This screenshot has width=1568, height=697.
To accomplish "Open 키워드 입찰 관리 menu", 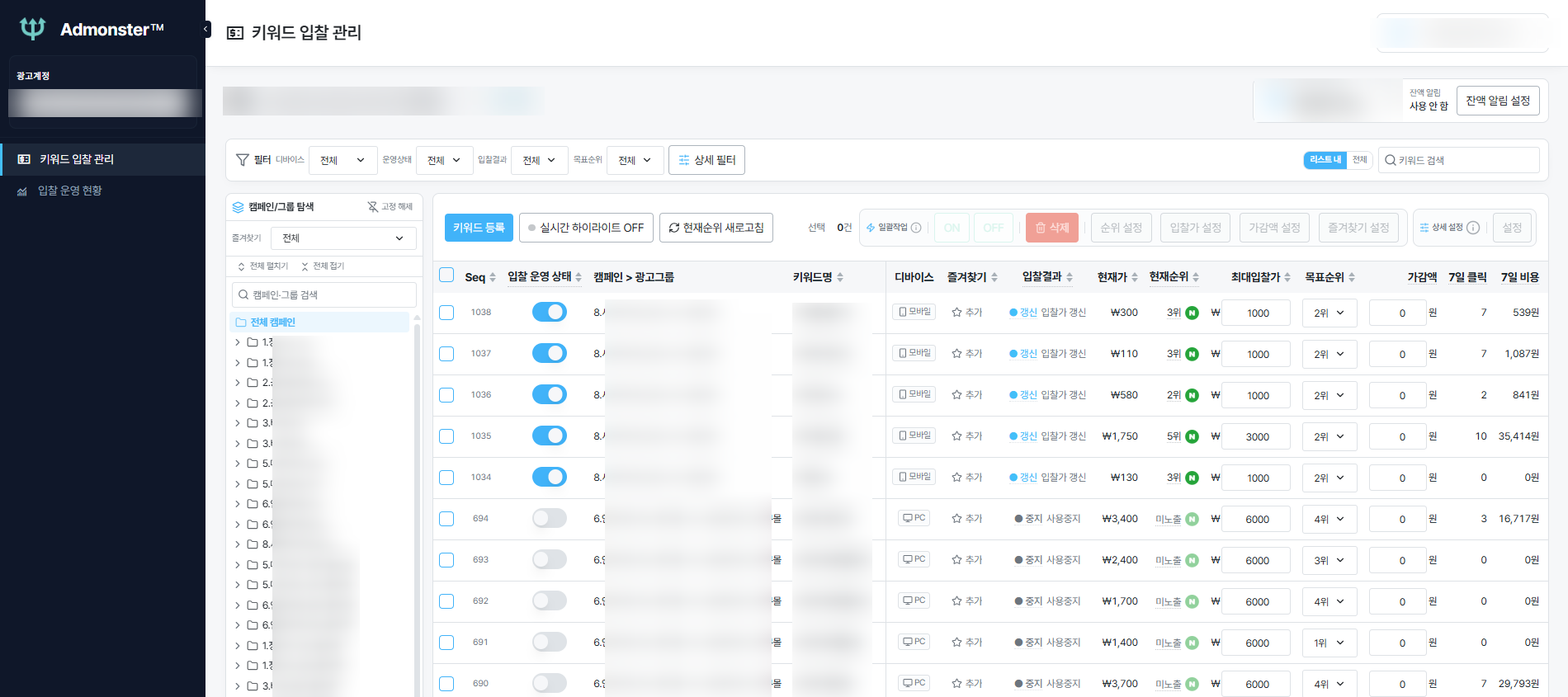I will coord(102,159).
